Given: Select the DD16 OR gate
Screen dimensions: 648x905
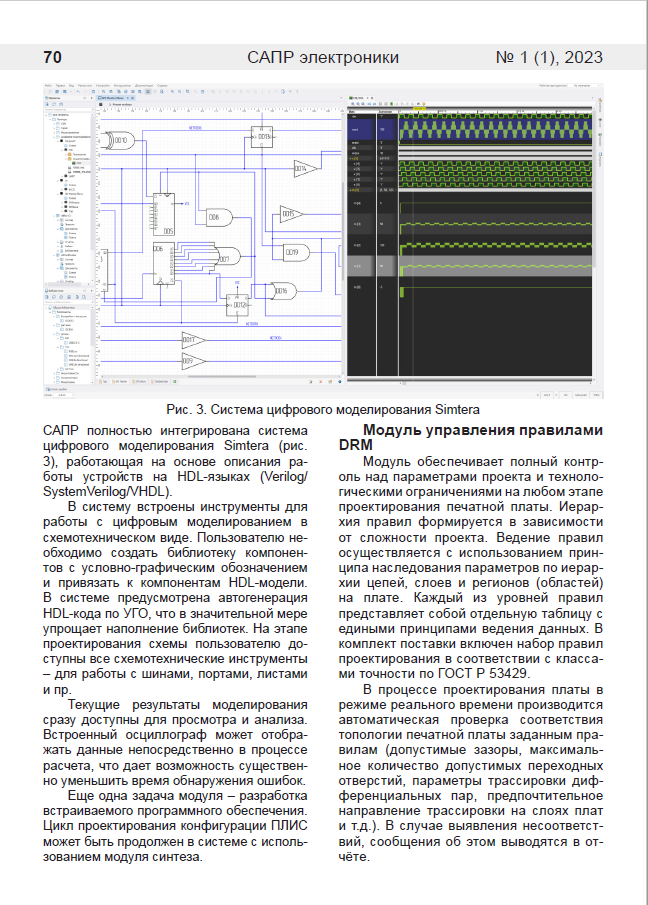Looking at the screenshot, I should tap(283, 291).
